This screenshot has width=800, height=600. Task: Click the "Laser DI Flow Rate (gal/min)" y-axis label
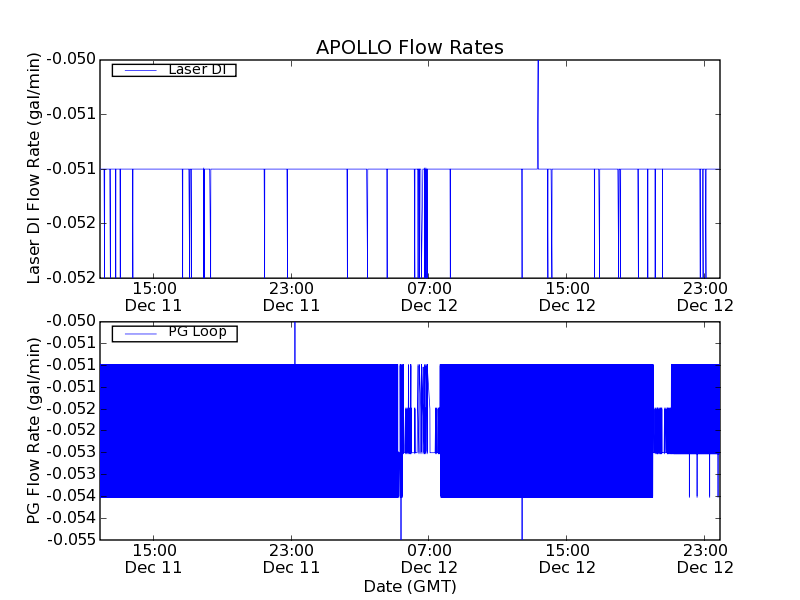34,168
